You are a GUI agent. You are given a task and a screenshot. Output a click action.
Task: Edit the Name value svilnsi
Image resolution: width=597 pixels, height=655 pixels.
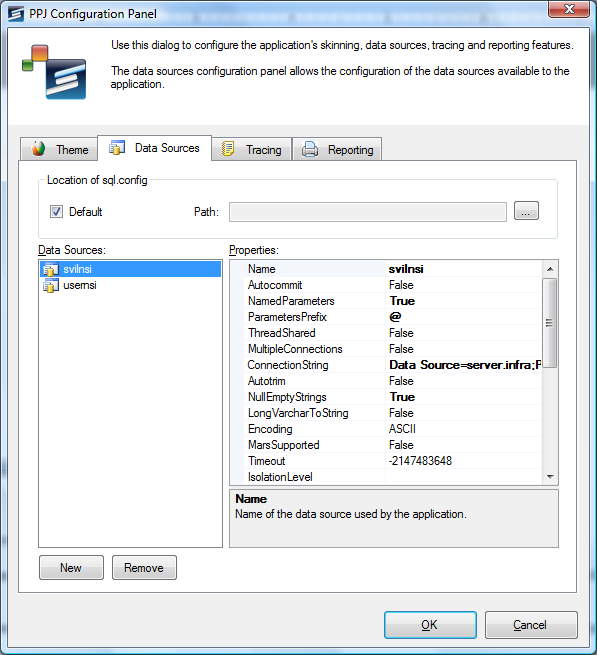(464, 269)
